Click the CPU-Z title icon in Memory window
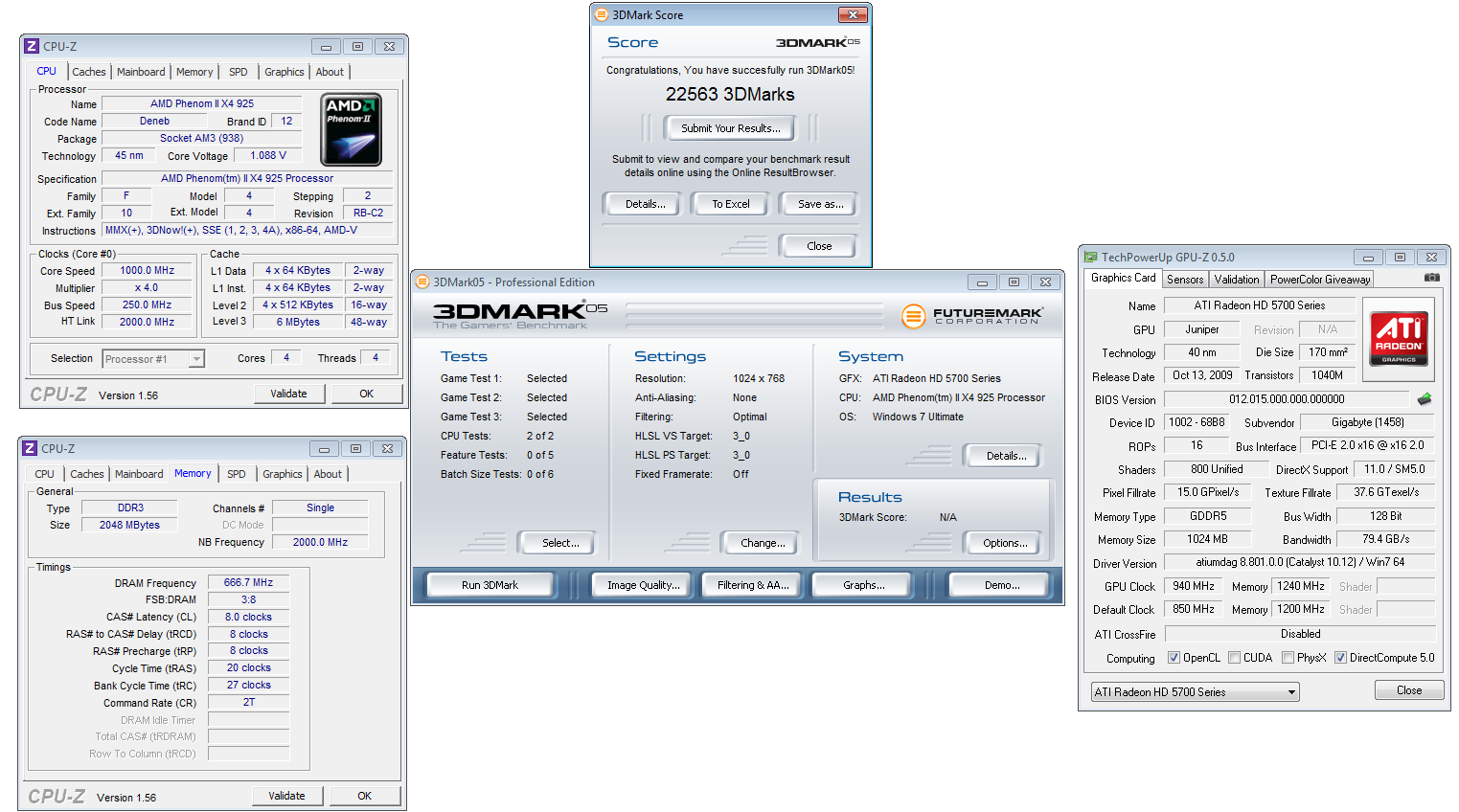This screenshot has width=1459, height=812. pos(30,448)
